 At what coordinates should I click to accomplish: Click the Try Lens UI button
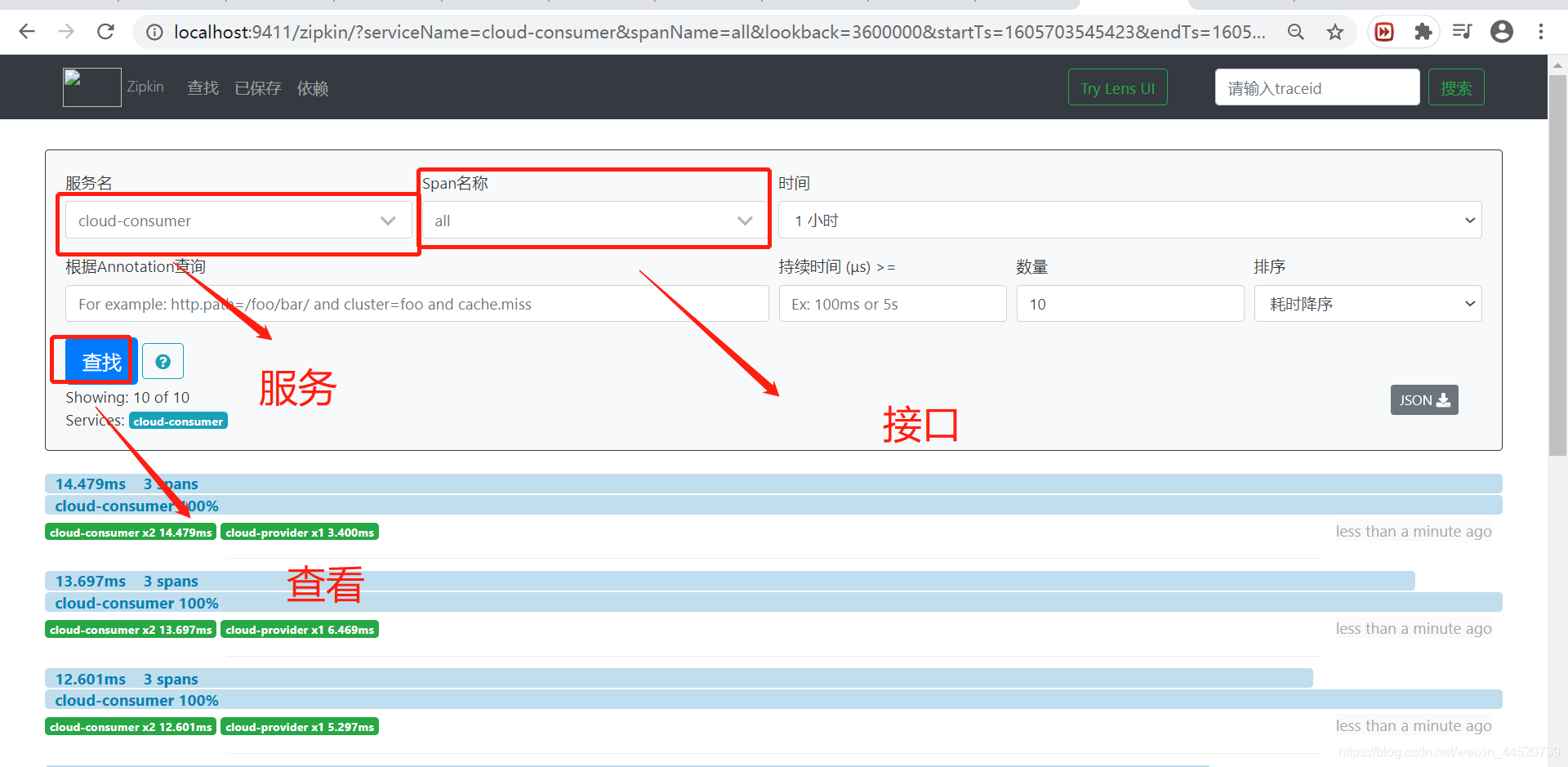pos(1117,87)
